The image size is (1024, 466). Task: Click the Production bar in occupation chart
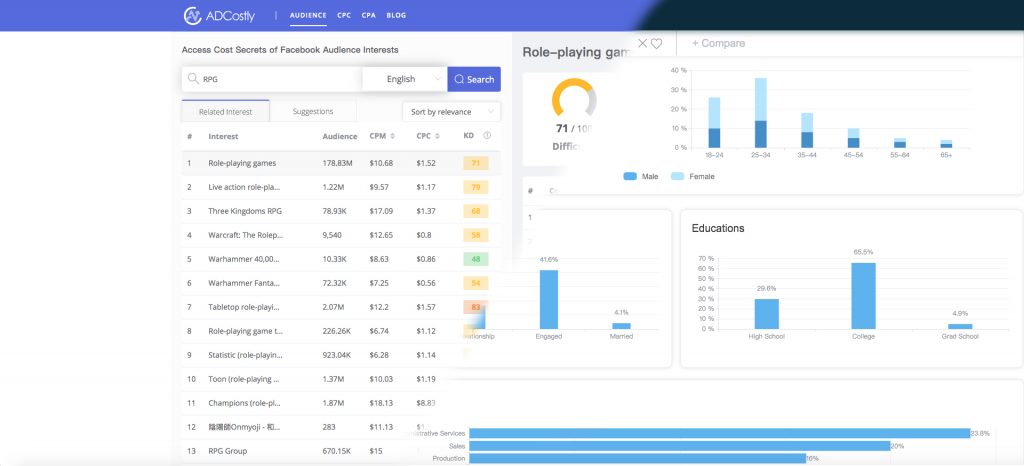coord(637,458)
